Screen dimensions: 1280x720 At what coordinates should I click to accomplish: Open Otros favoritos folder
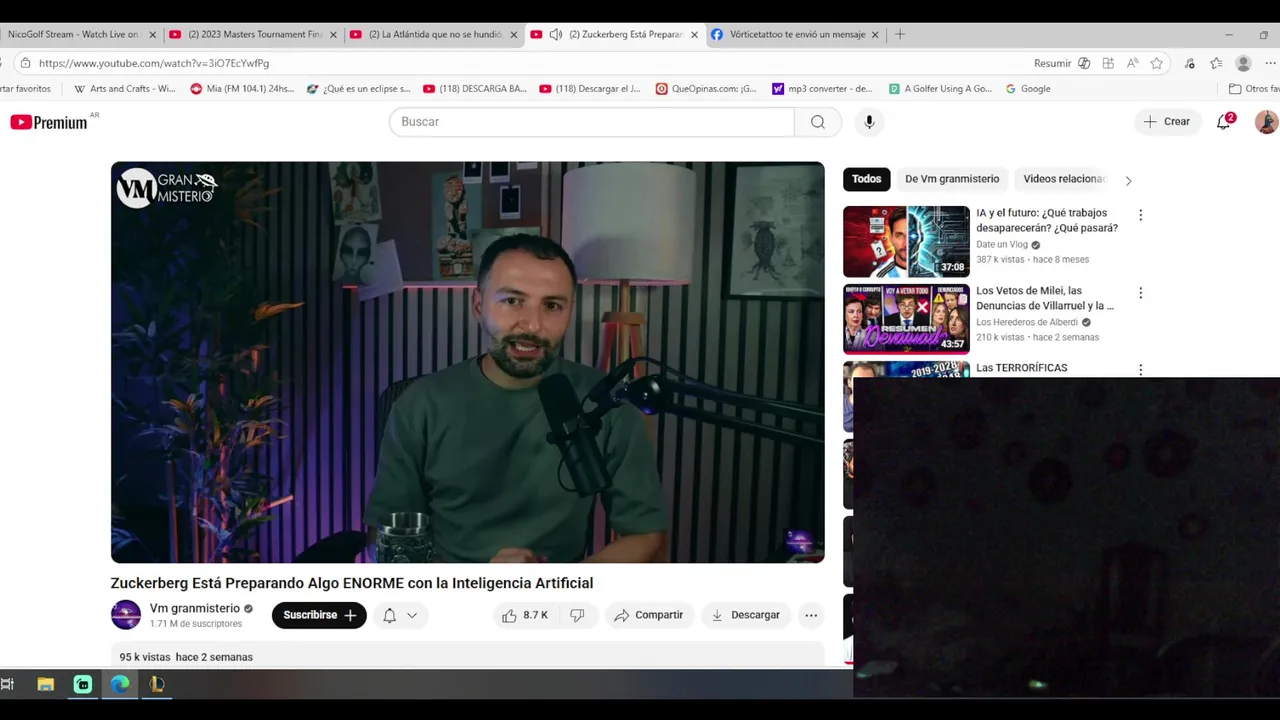(x=1254, y=89)
